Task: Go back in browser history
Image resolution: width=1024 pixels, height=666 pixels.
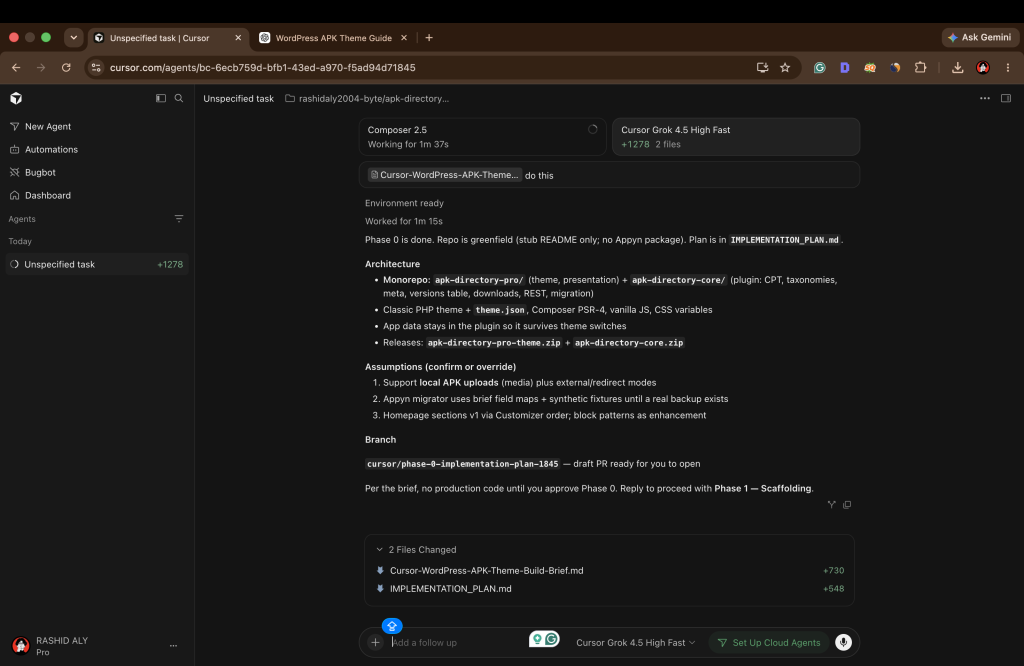Action: click(x=16, y=68)
